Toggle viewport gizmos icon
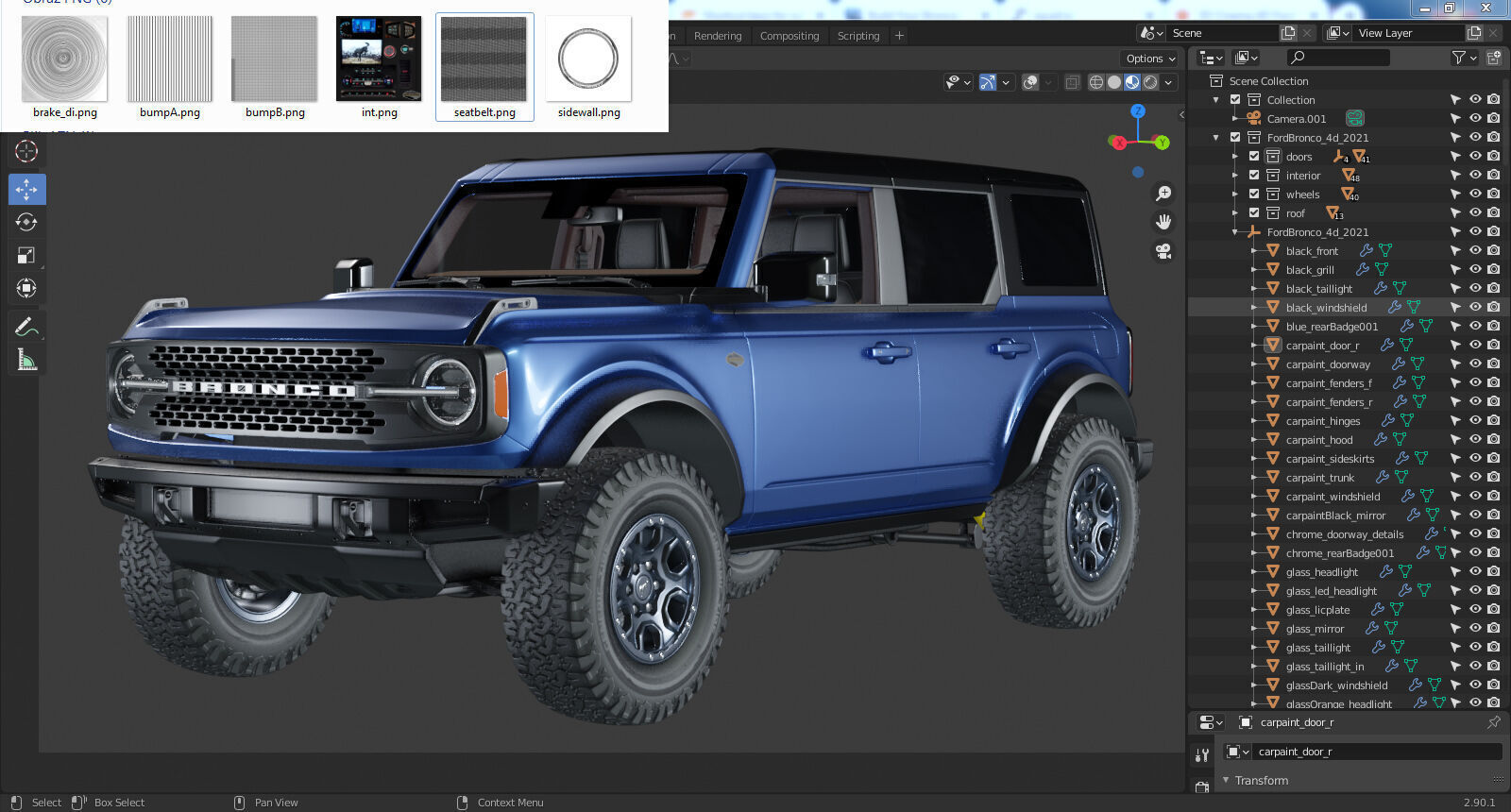Viewport: 1511px width, 812px height. coord(988,83)
